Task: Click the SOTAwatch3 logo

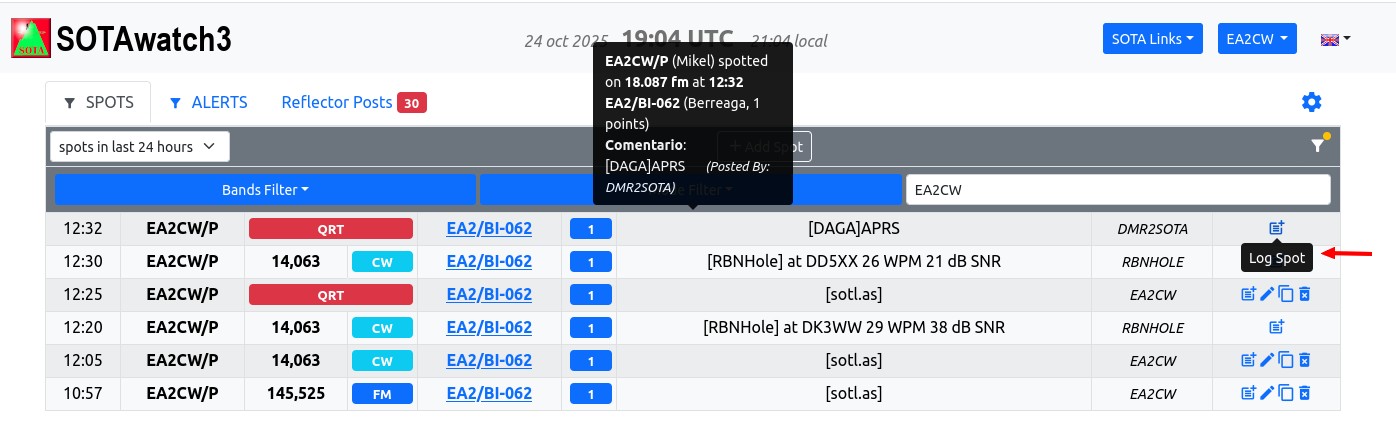Action: point(30,39)
